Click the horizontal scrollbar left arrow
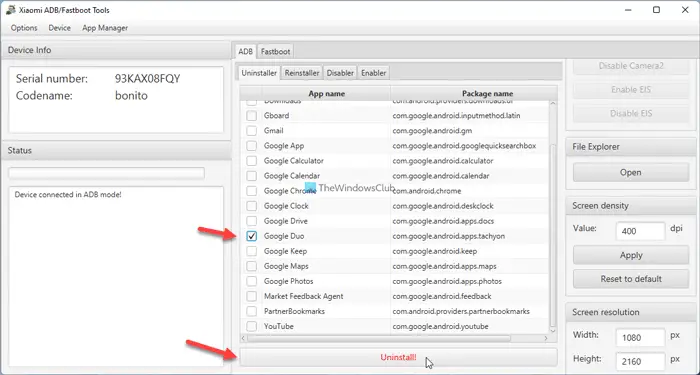The image size is (700, 375). click(x=244, y=339)
